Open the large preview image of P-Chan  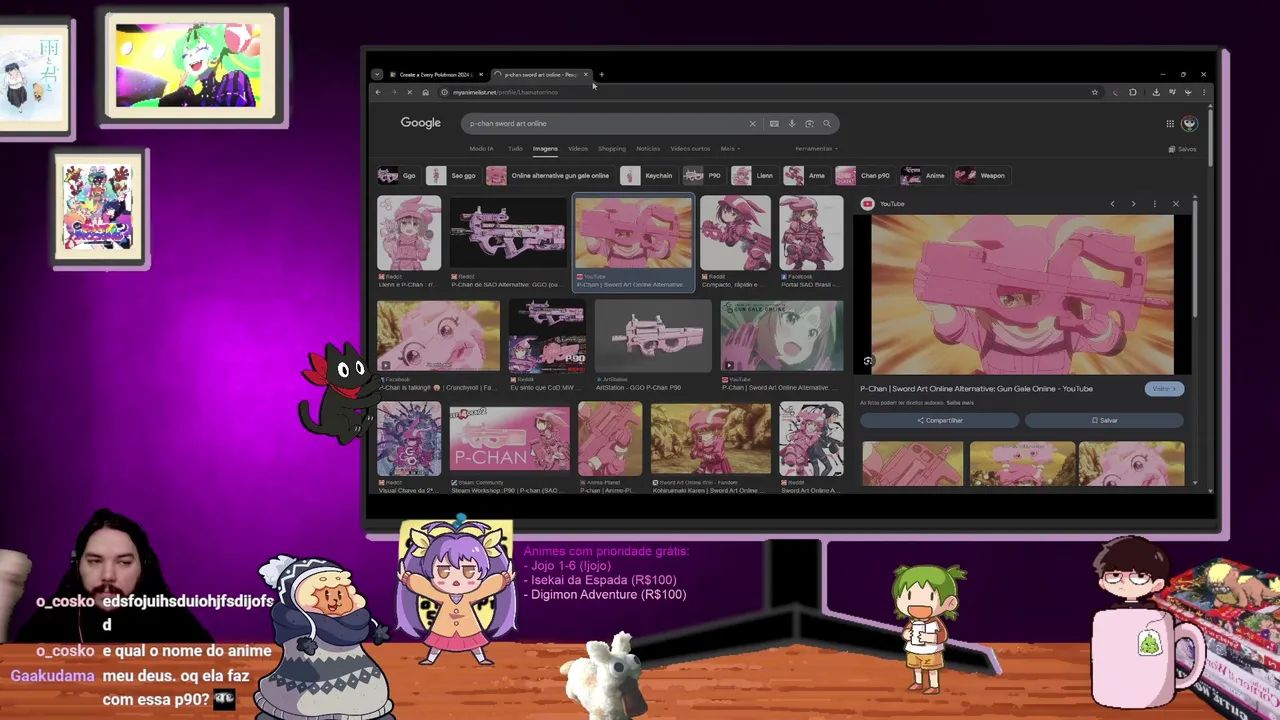[1022, 295]
